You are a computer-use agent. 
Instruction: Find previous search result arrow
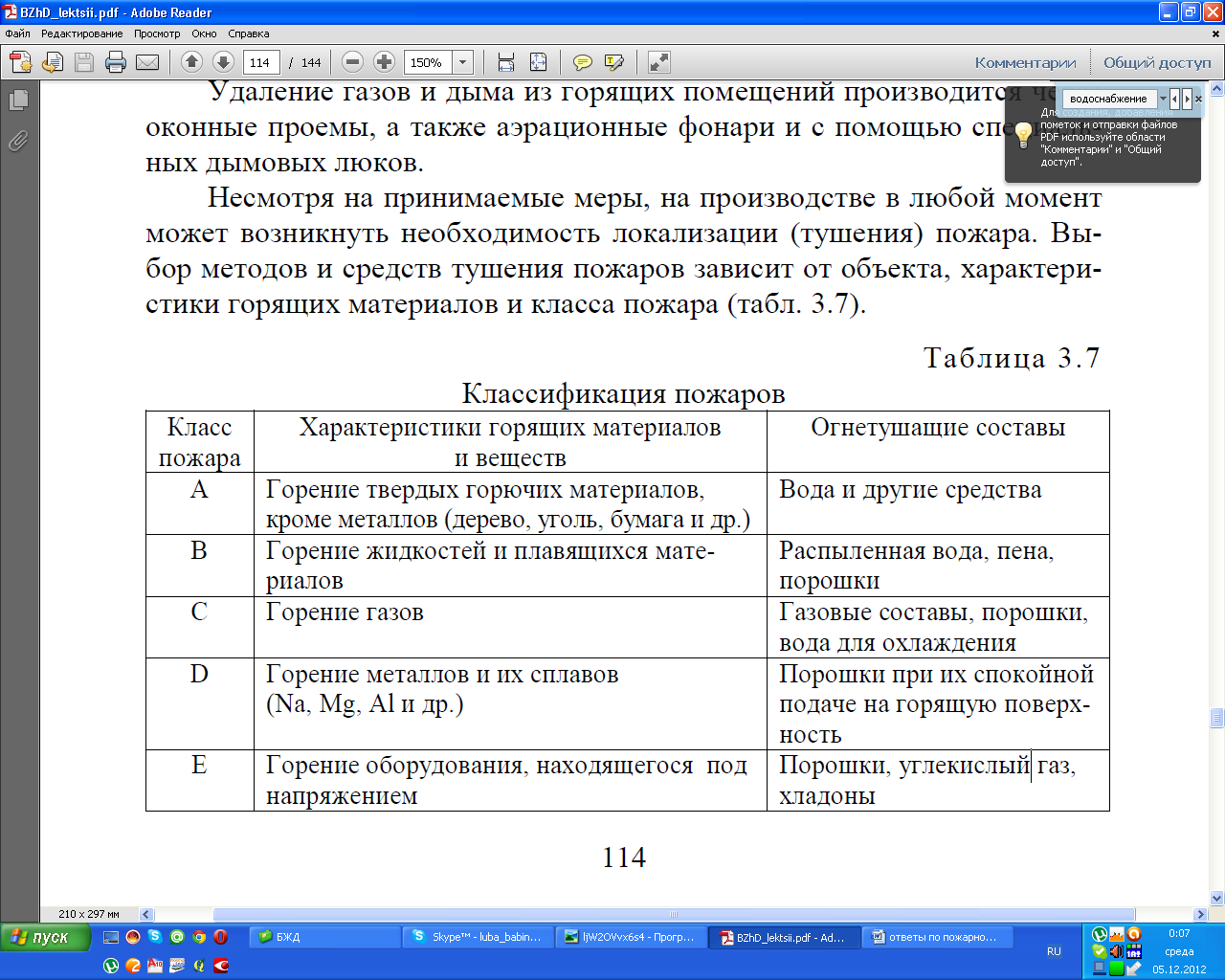(x=1175, y=99)
